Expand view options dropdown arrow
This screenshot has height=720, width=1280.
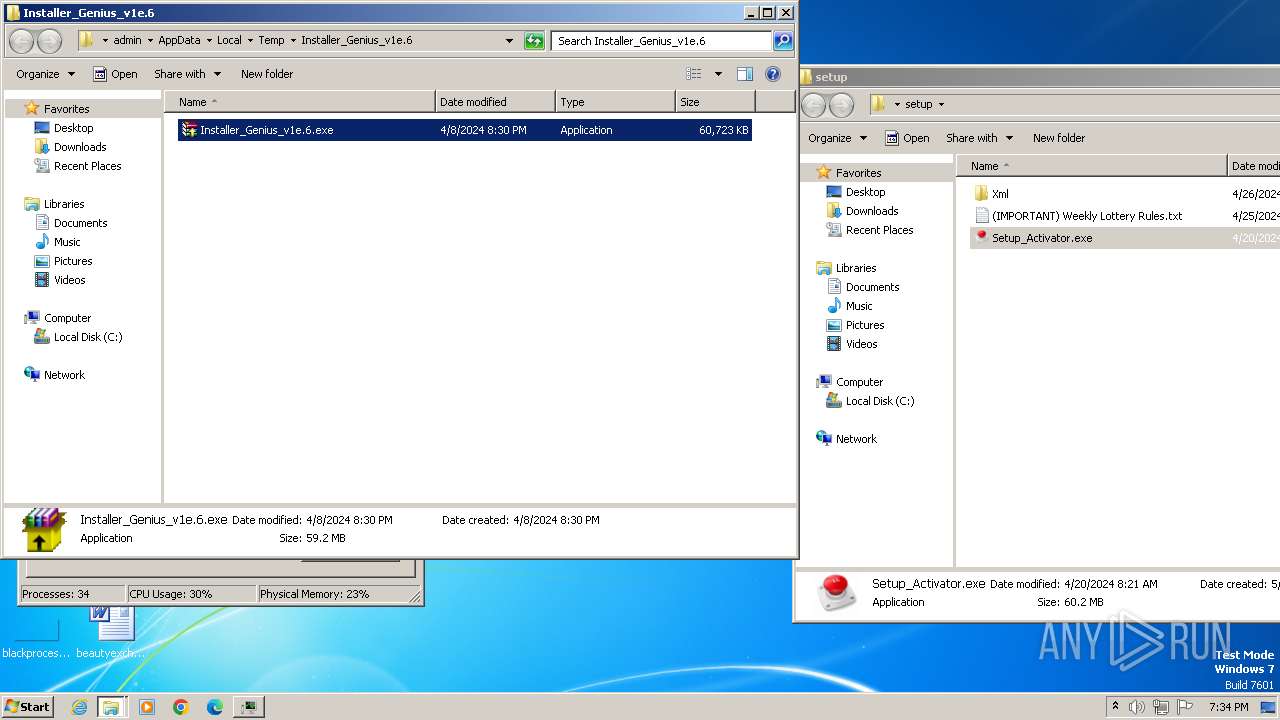pos(718,74)
